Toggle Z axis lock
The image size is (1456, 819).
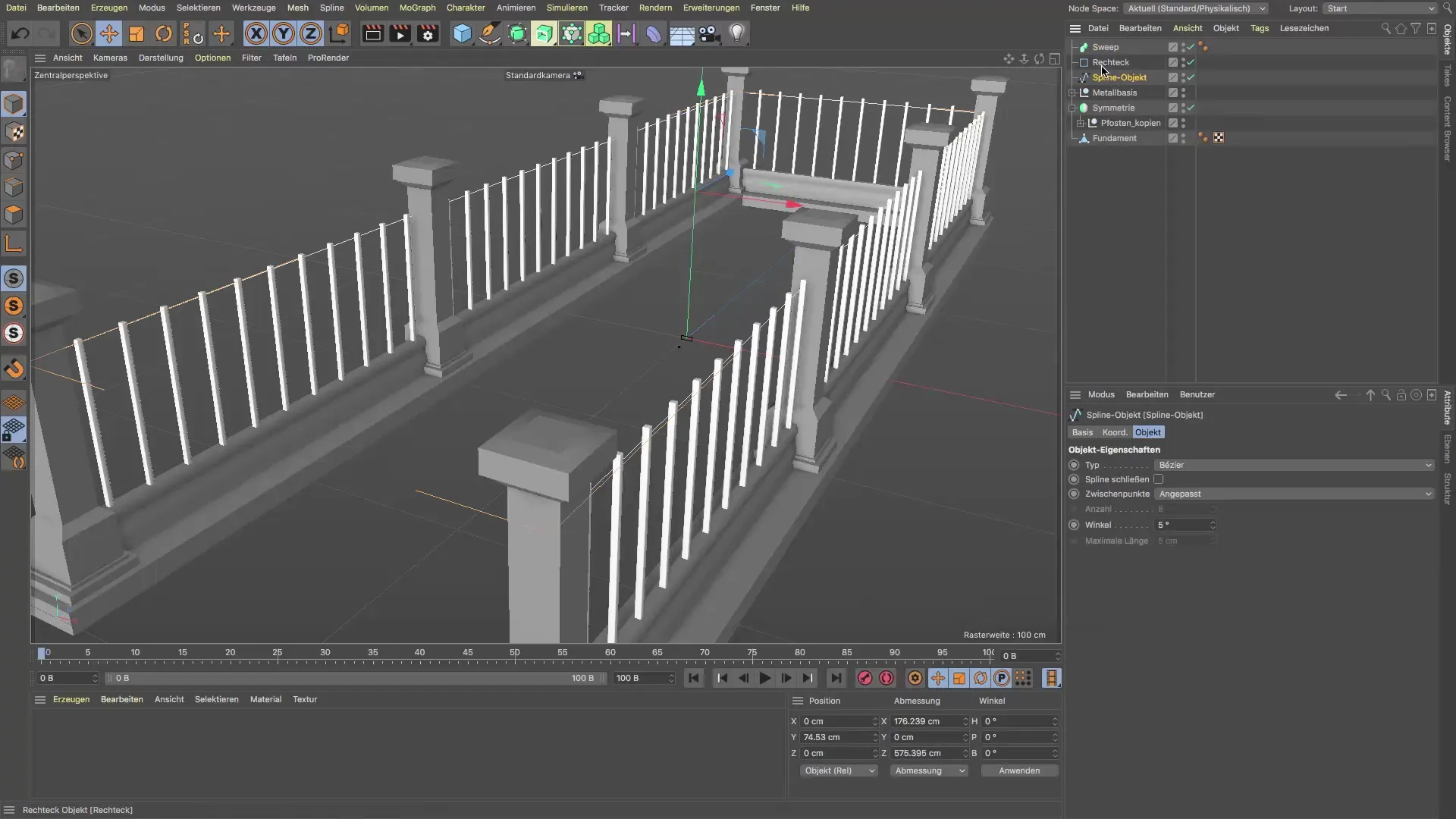(x=311, y=33)
